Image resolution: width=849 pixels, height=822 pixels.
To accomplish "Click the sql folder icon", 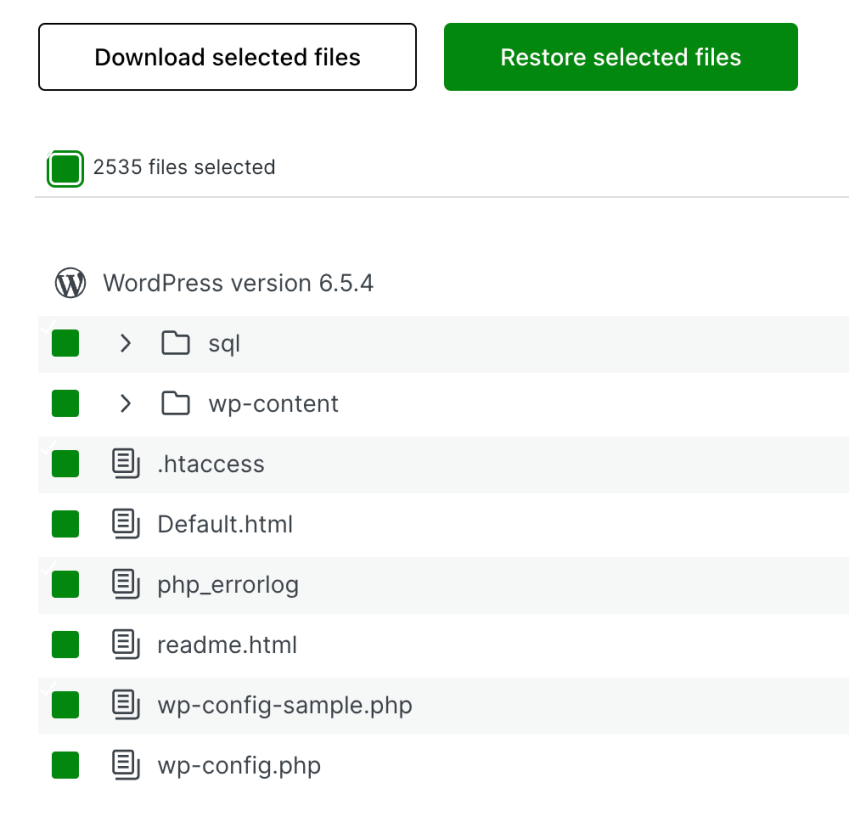I will point(175,343).
